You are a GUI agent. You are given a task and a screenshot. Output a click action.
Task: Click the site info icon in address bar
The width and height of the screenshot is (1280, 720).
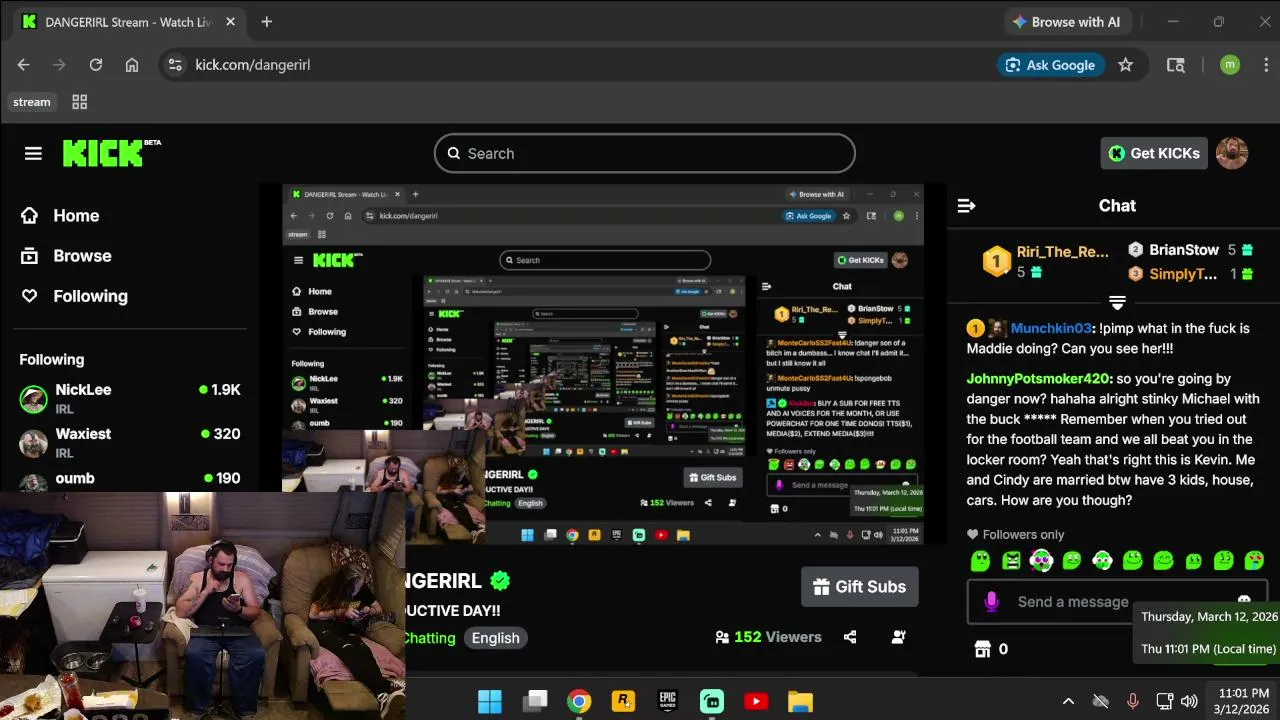[175, 65]
